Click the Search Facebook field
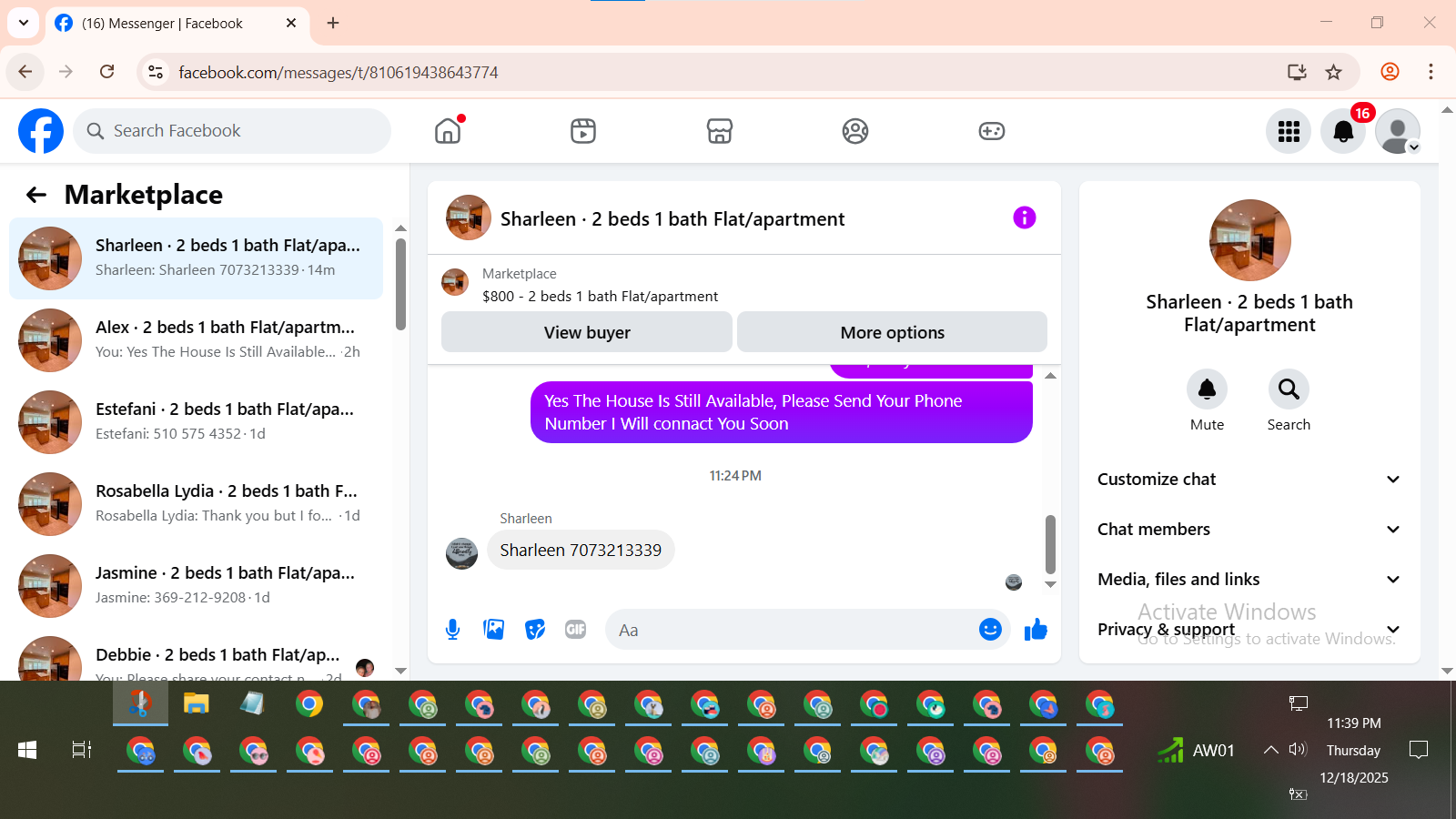1456x819 pixels. click(x=232, y=131)
